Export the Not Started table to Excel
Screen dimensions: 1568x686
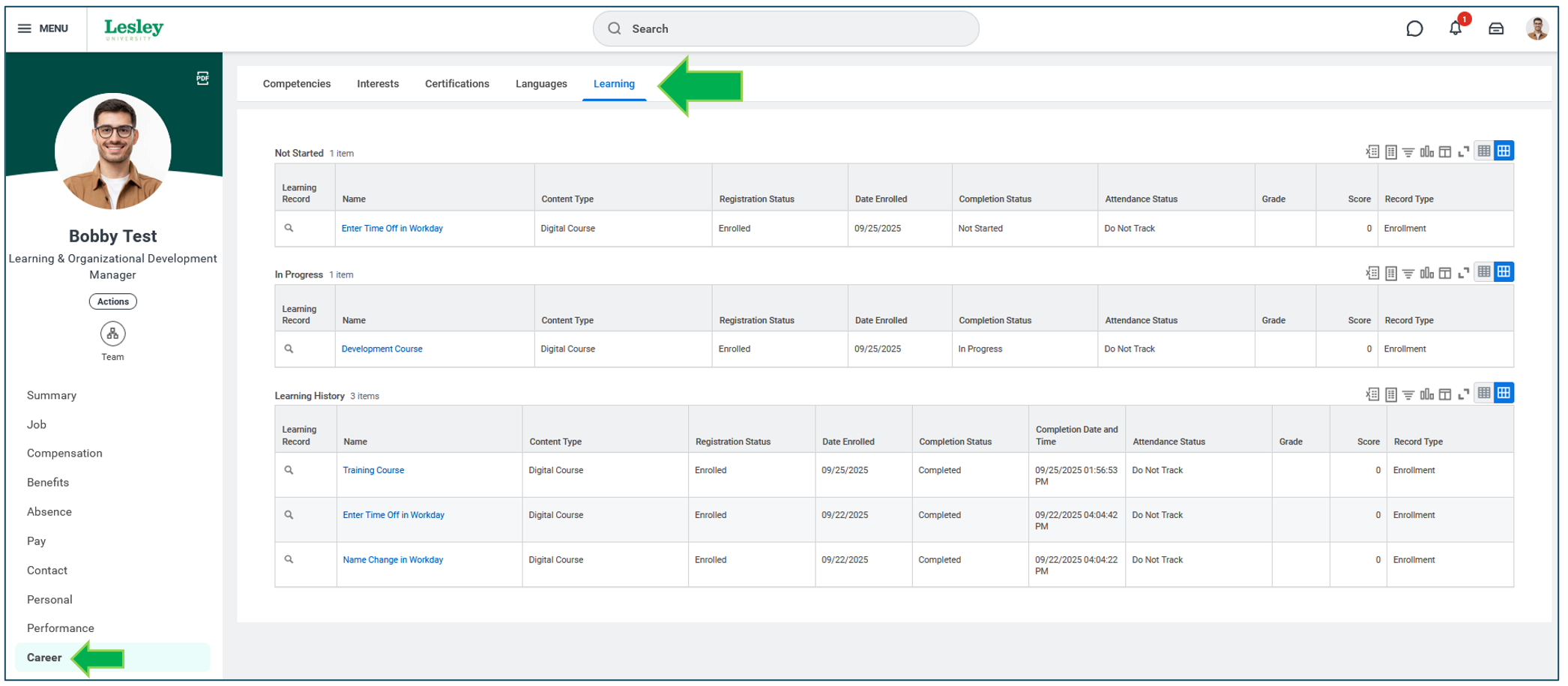pos(1372,151)
